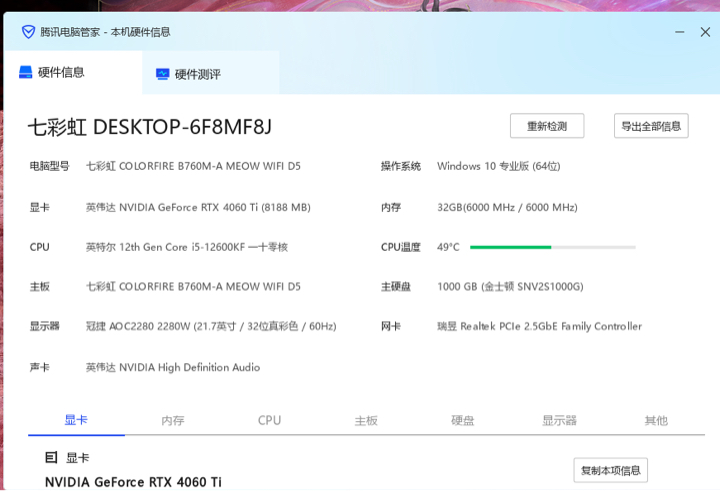Image resolution: width=720 pixels, height=491 pixels.
Task: Minimize the hardware info window
Action: (x=680, y=32)
